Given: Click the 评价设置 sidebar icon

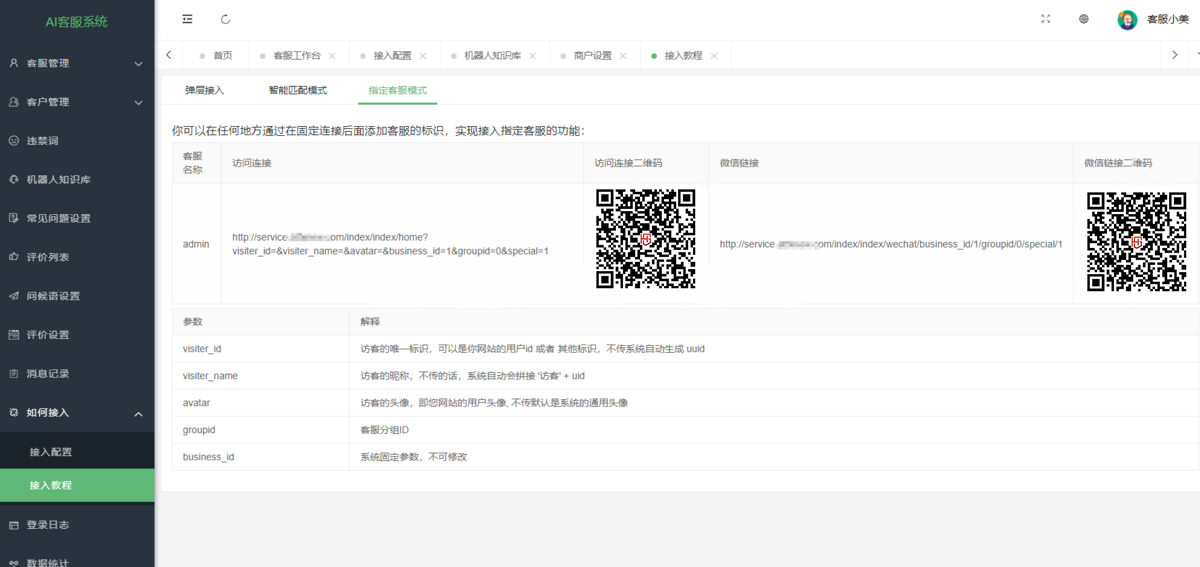Looking at the screenshot, I should (14, 335).
